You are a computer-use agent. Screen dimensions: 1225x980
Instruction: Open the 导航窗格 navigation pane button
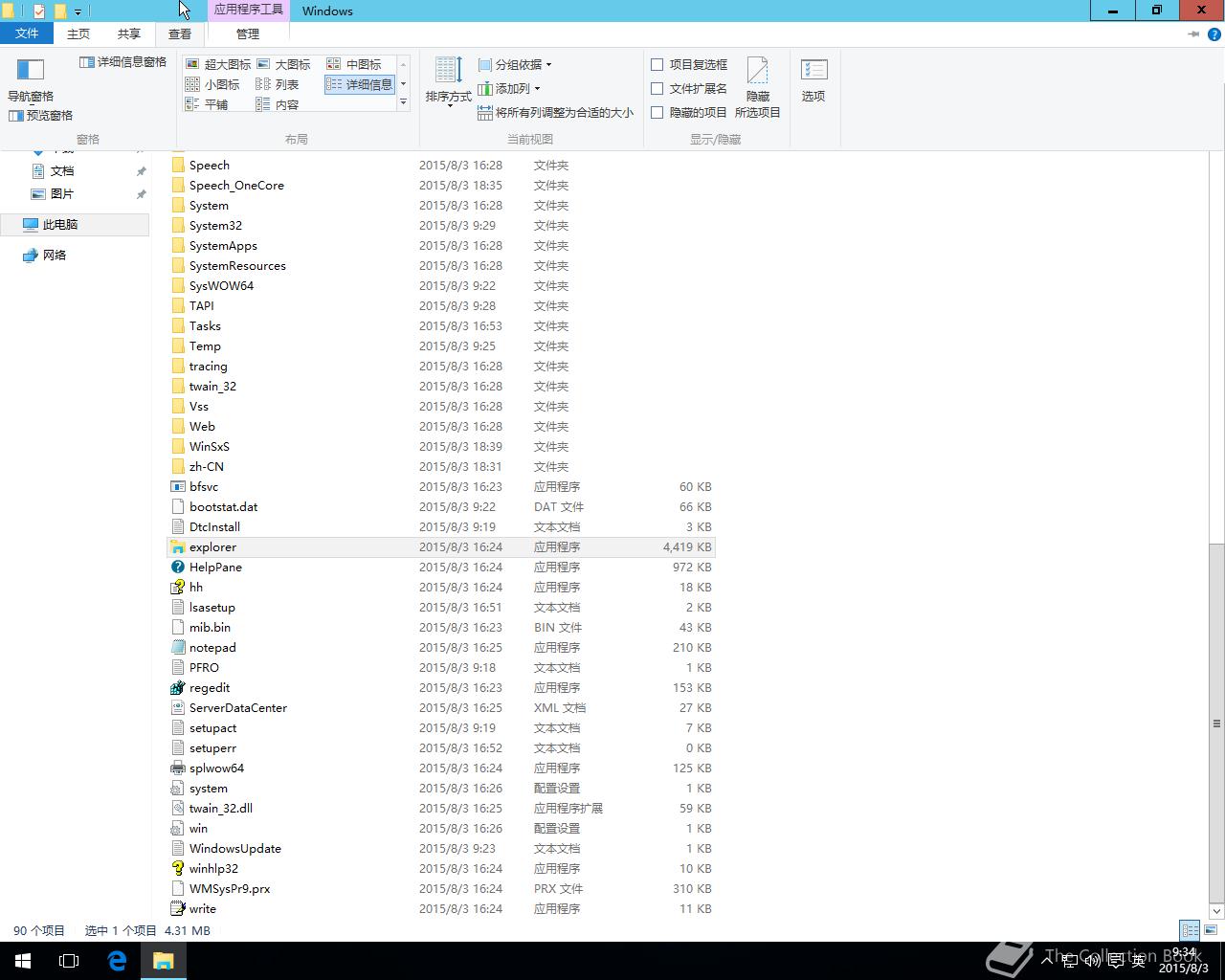pyautogui.click(x=31, y=79)
